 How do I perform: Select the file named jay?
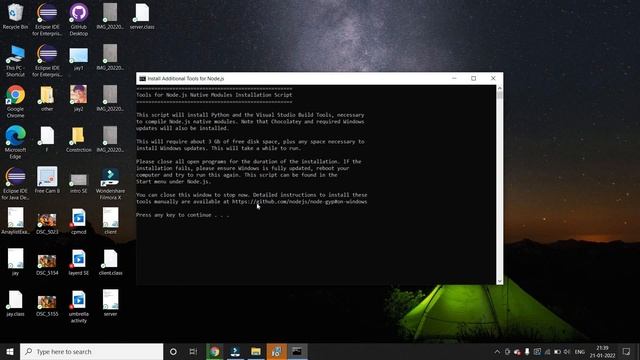(x=15, y=262)
